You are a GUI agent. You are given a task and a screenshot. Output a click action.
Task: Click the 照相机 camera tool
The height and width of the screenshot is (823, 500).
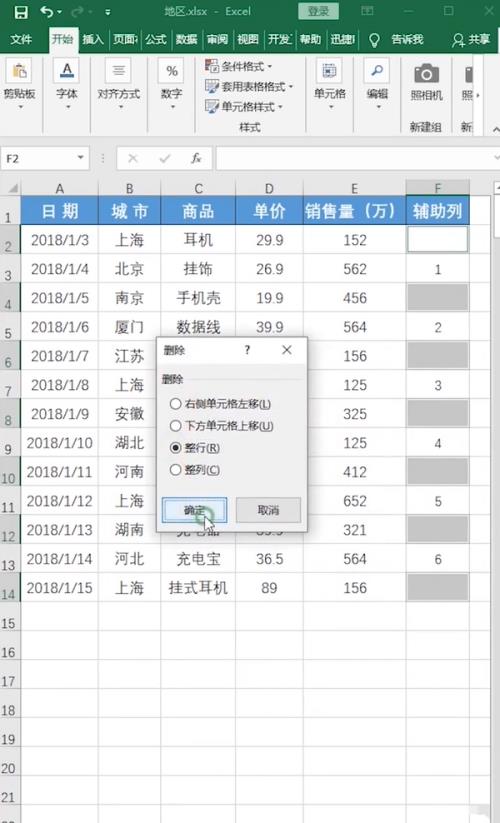(x=426, y=82)
